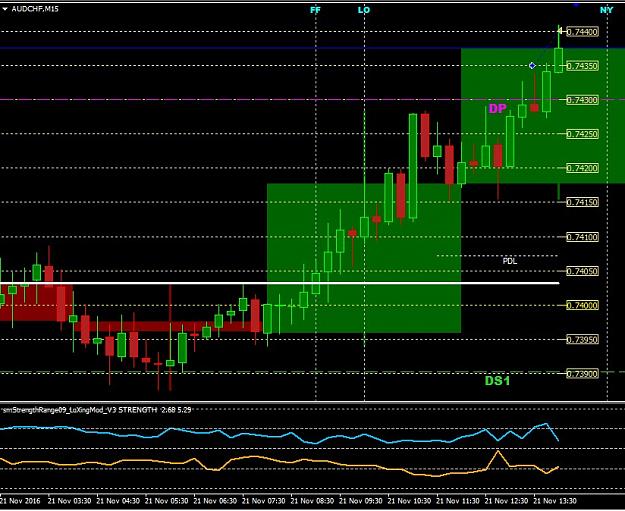Select the magenta DP pivot label

click(x=497, y=108)
